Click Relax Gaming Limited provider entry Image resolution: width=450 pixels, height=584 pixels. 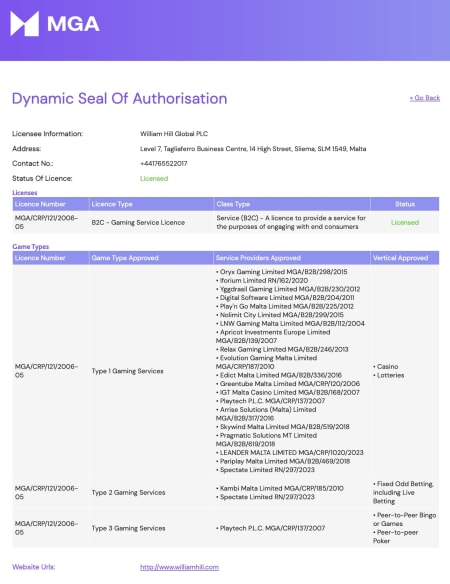tap(282, 349)
